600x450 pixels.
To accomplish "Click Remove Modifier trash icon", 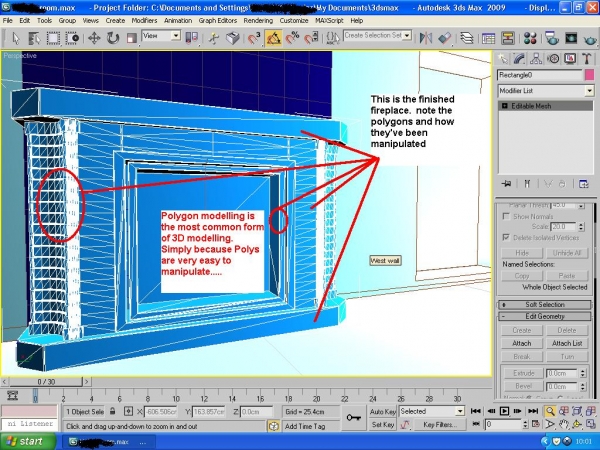I will (x=562, y=184).
